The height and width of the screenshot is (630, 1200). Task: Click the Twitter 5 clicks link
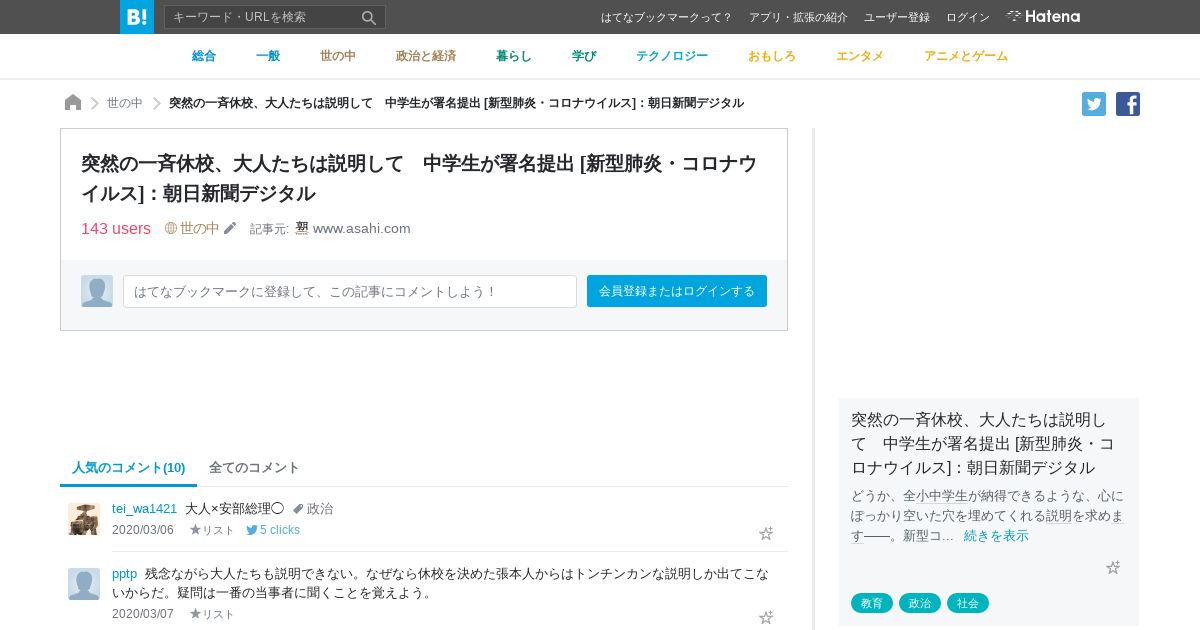[273, 530]
